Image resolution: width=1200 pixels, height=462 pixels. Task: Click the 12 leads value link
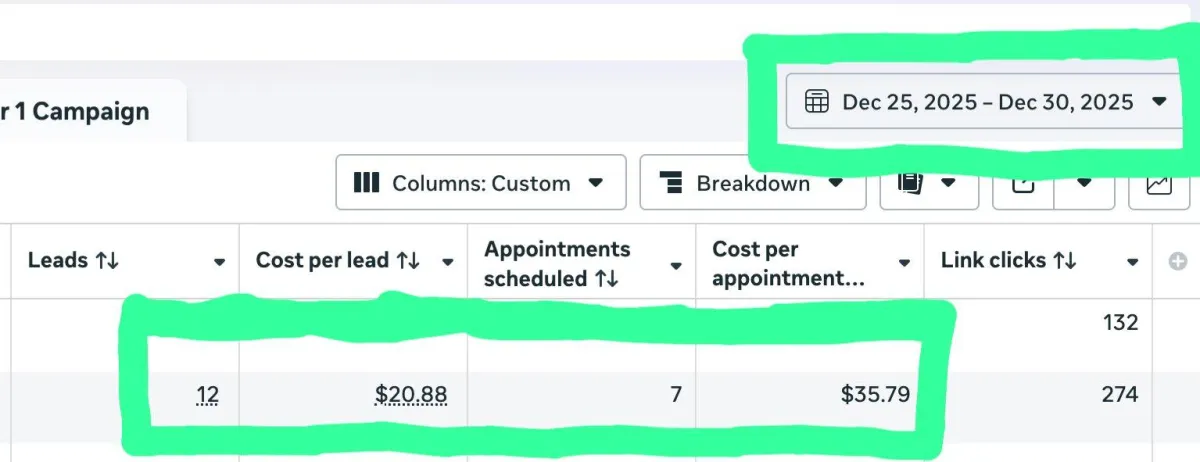[208, 395]
